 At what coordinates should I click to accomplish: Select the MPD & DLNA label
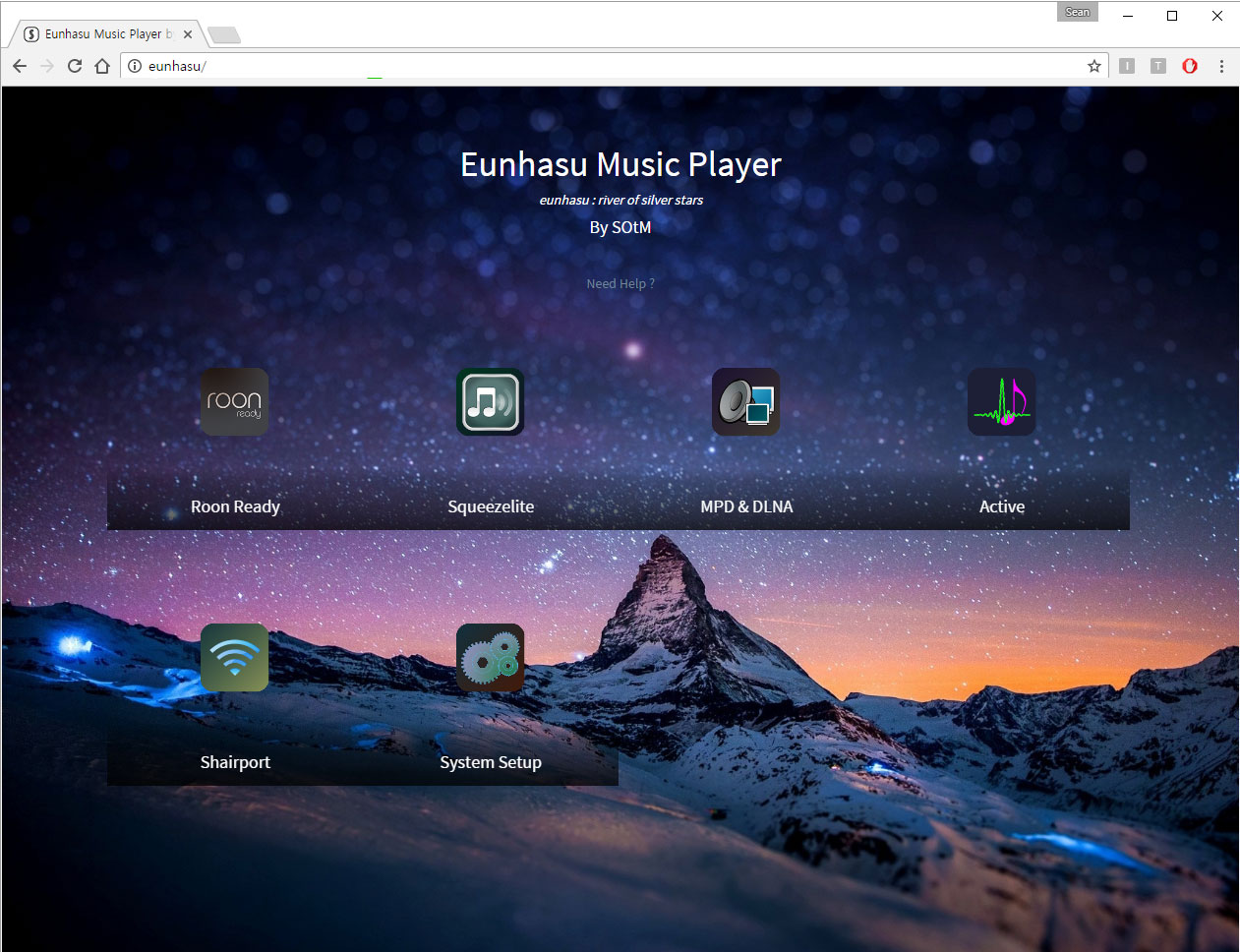(x=746, y=507)
